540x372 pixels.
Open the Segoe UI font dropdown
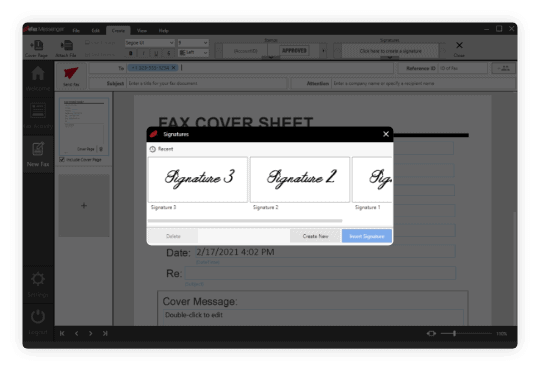click(x=149, y=43)
